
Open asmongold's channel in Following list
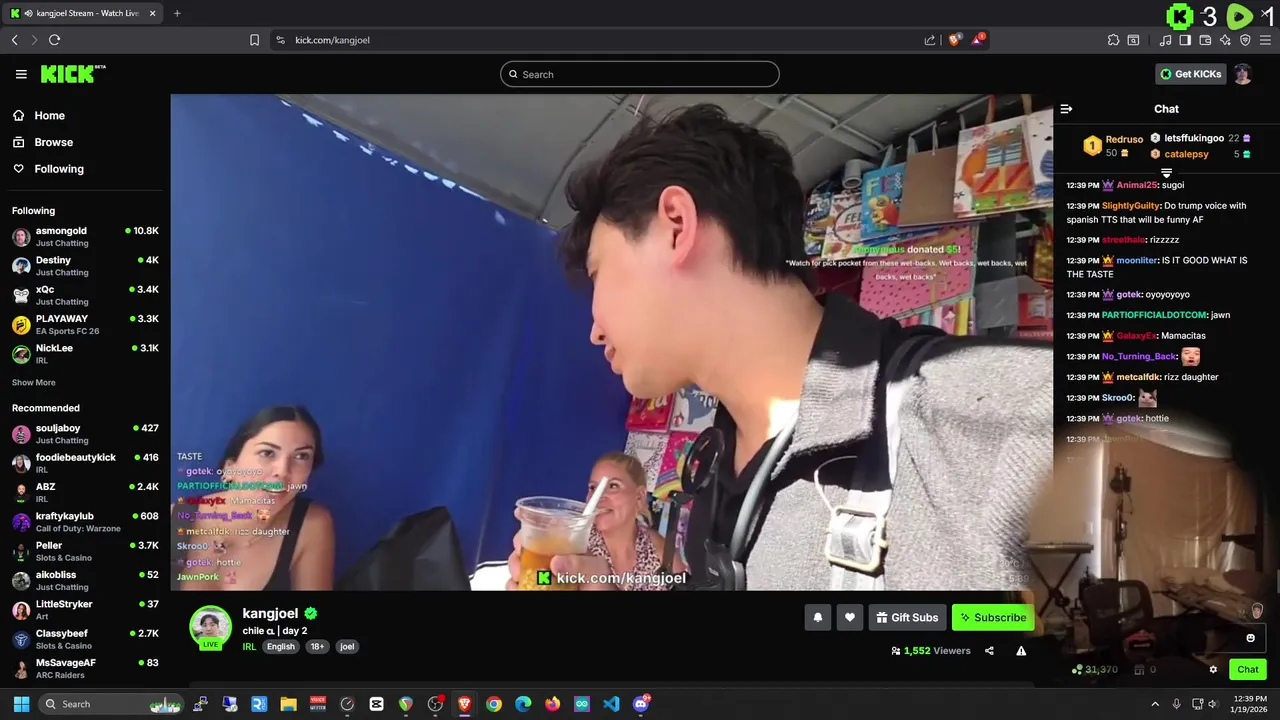(85, 236)
